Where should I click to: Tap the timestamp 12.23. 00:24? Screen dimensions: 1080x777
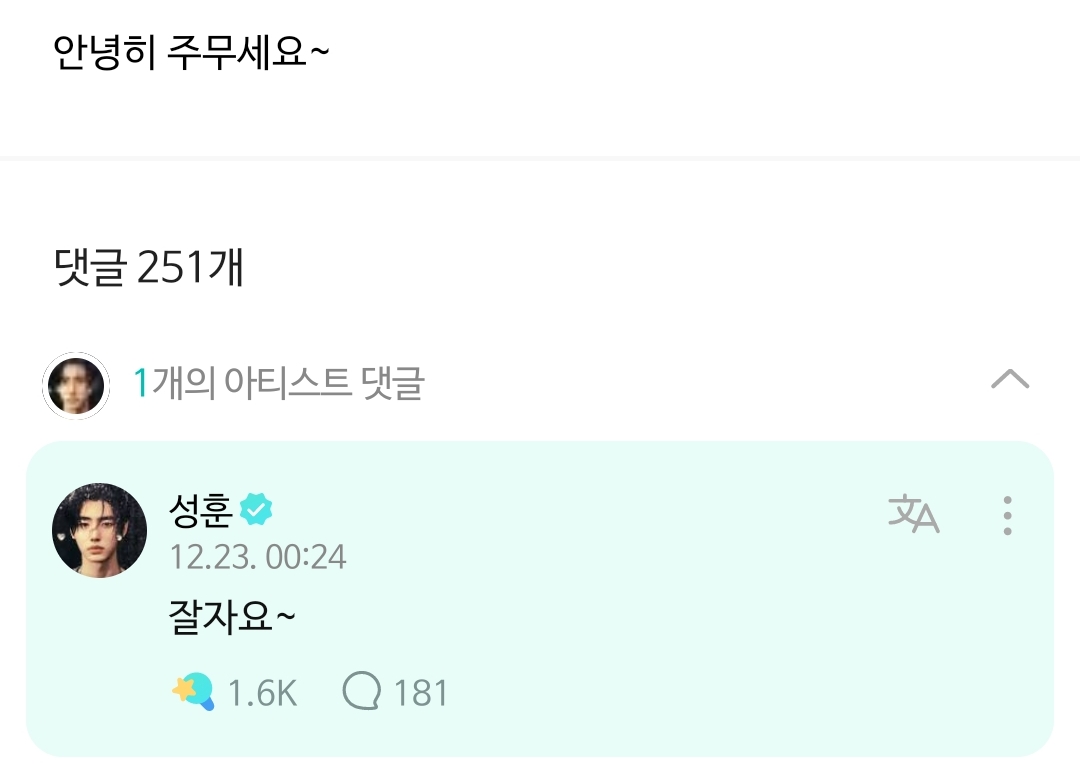point(258,557)
